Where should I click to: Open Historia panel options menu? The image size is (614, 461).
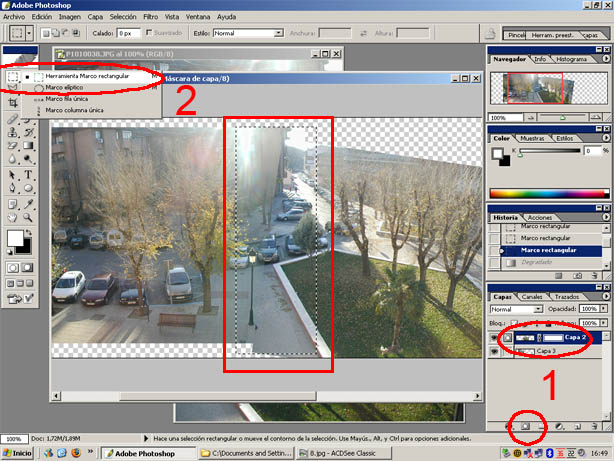(x=606, y=217)
